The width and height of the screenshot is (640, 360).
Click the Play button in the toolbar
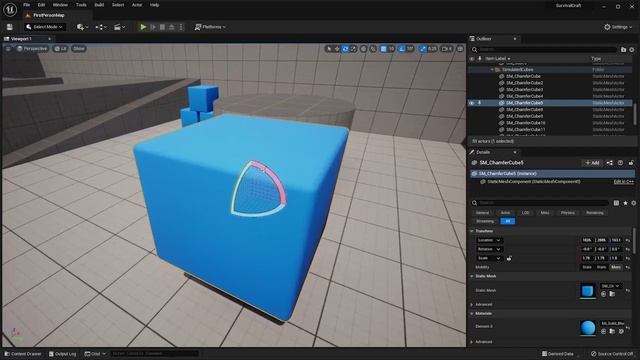pos(143,27)
